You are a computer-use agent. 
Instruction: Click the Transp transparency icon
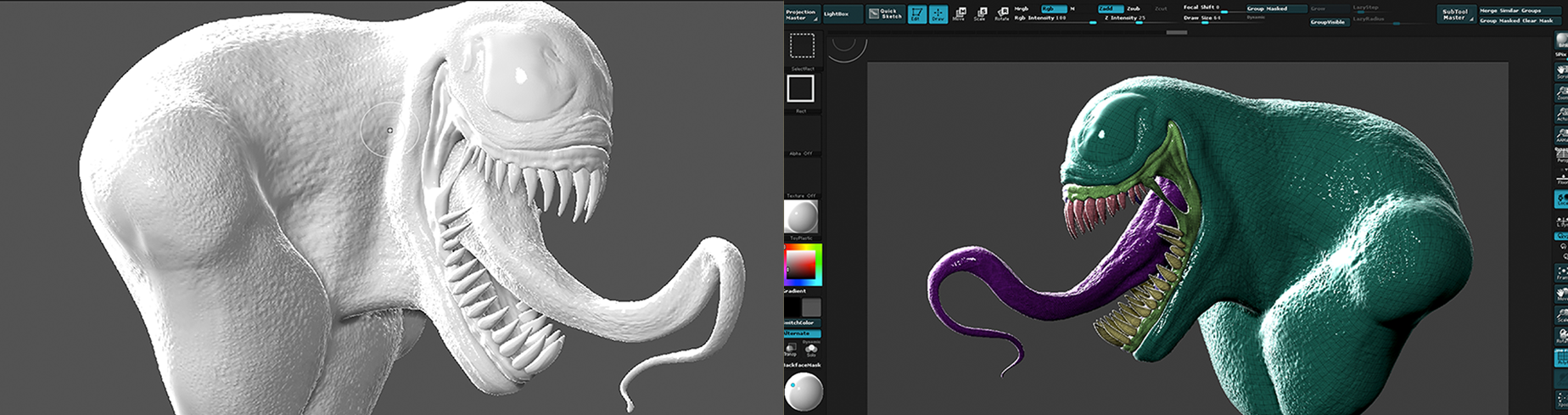tap(791, 350)
